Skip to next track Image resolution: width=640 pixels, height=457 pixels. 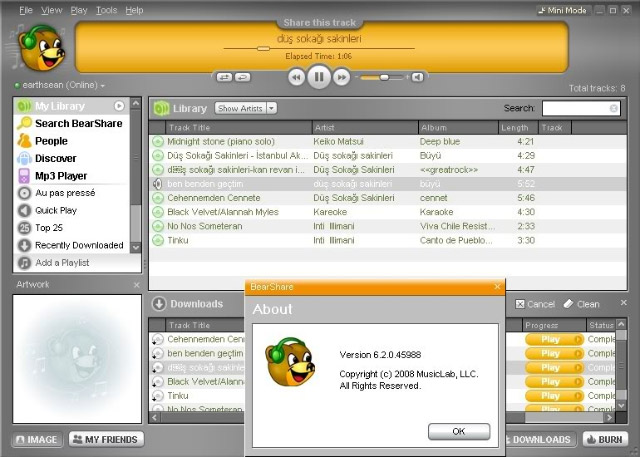click(341, 77)
